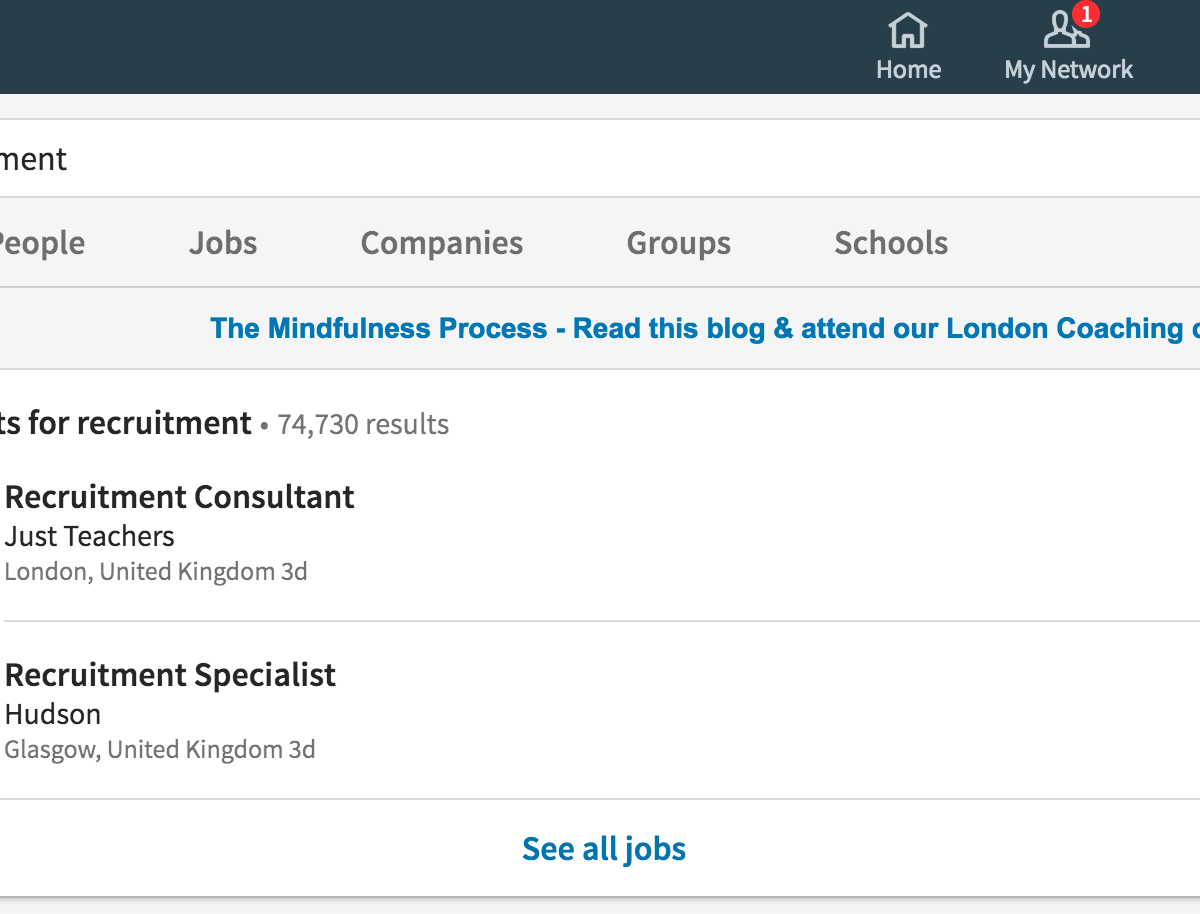This screenshot has height=914, width=1200.
Task: Switch to the Groups tab
Action: (x=679, y=243)
